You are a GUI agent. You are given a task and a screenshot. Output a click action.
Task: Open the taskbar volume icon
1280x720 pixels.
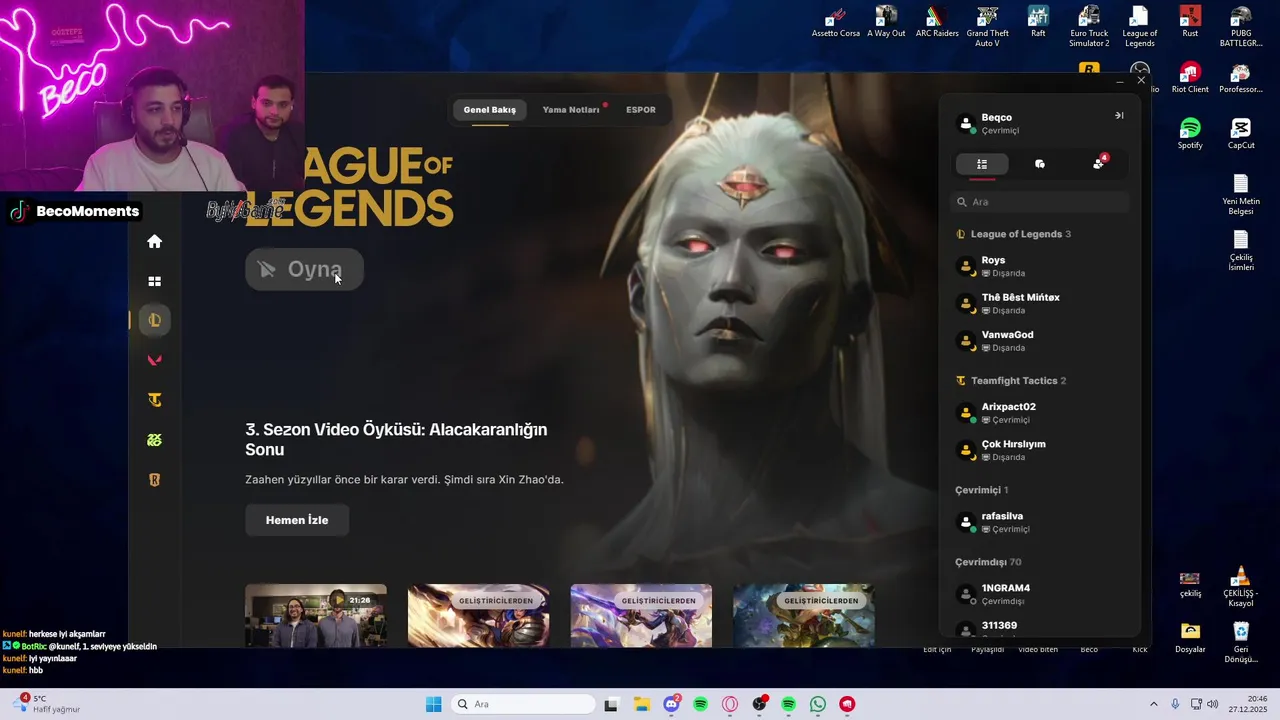click(x=1213, y=704)
